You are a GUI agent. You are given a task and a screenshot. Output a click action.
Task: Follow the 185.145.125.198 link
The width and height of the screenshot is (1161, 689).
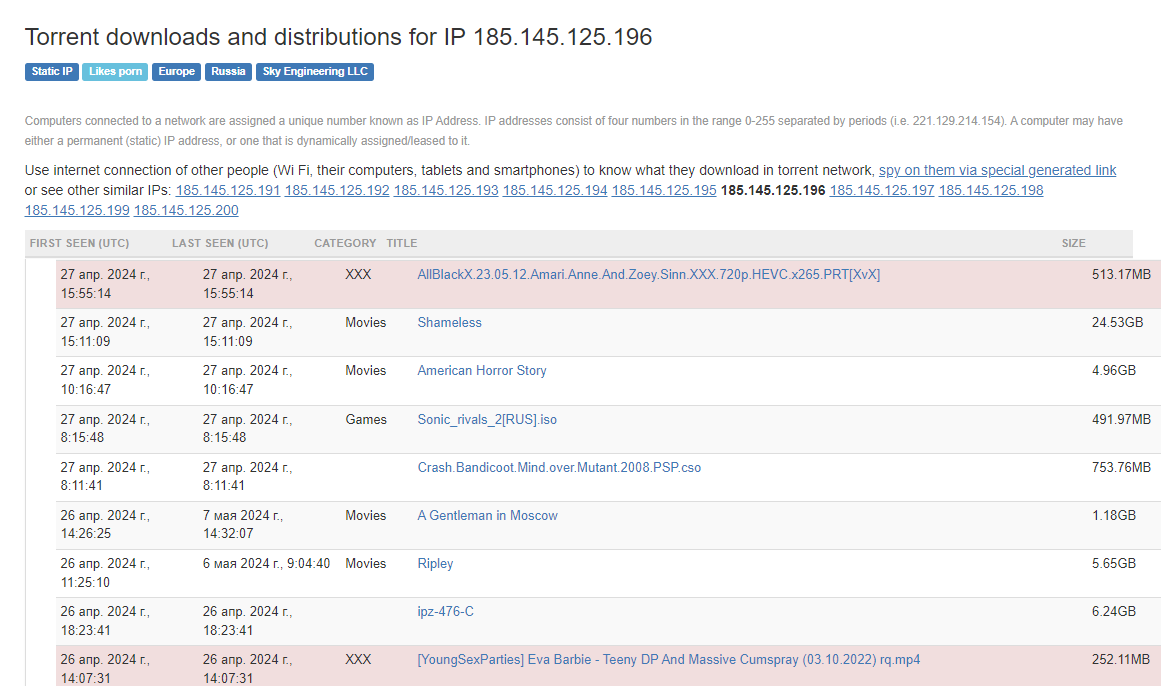[991, 190]
